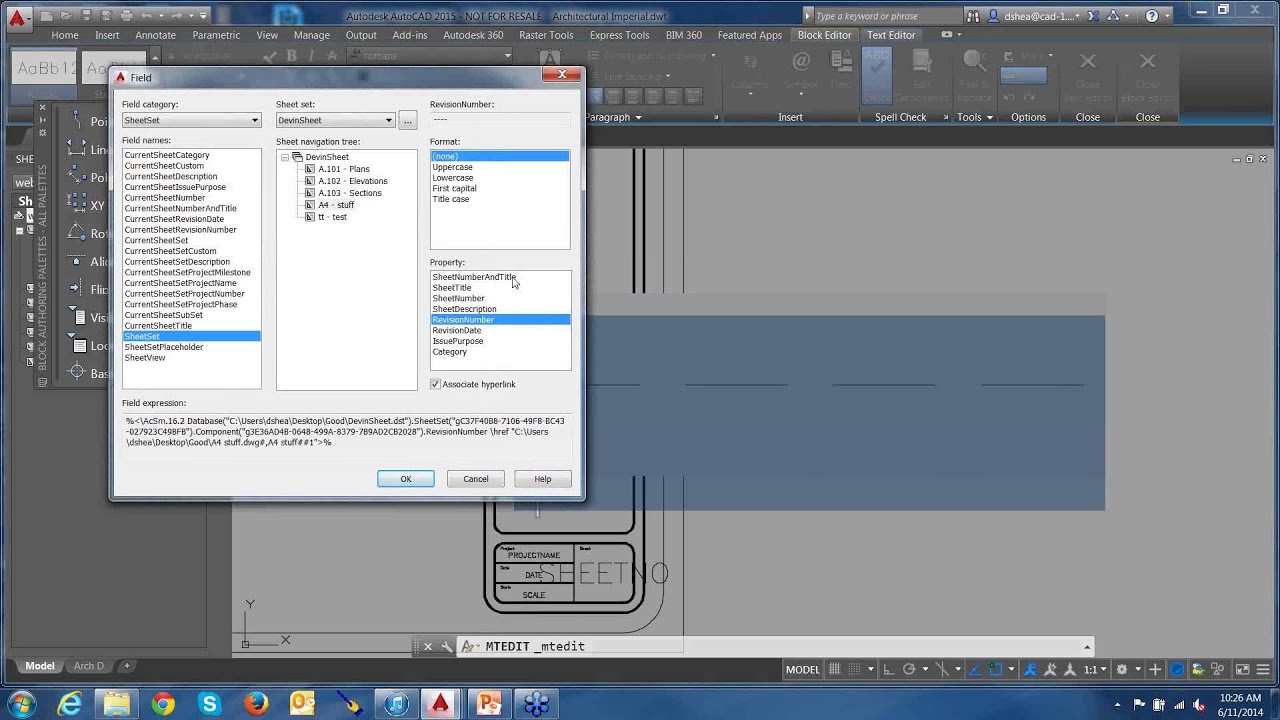Open the Home ribbon tab

pos(65,35)
